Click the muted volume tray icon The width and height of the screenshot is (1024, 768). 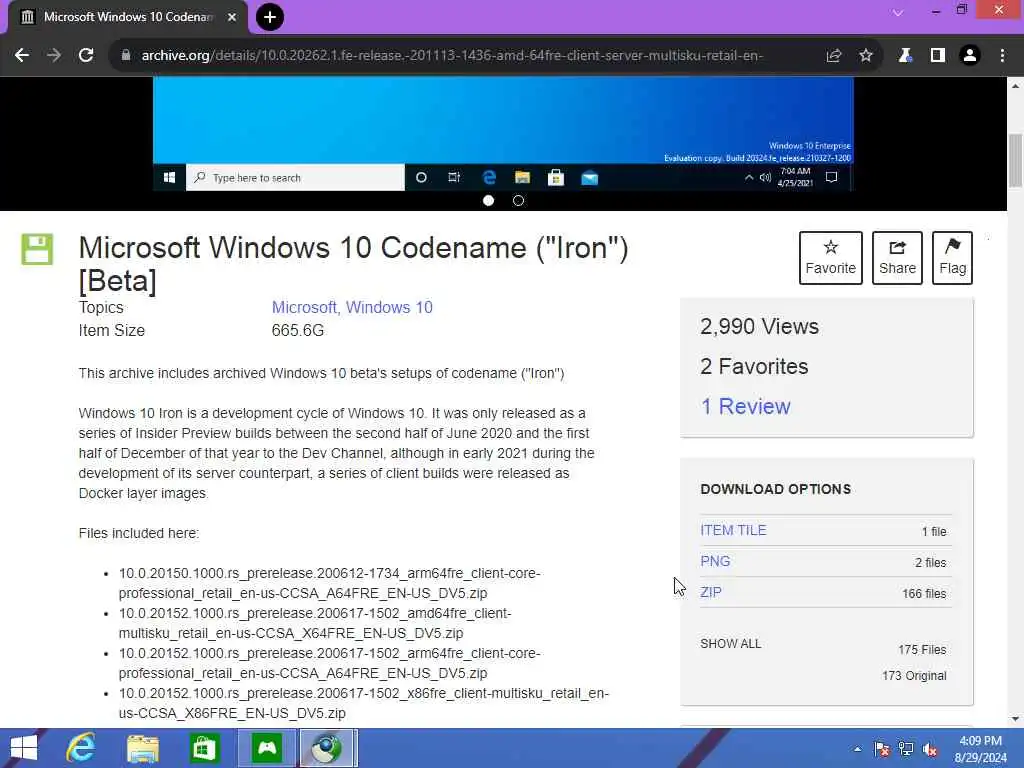tap(929, 749)
